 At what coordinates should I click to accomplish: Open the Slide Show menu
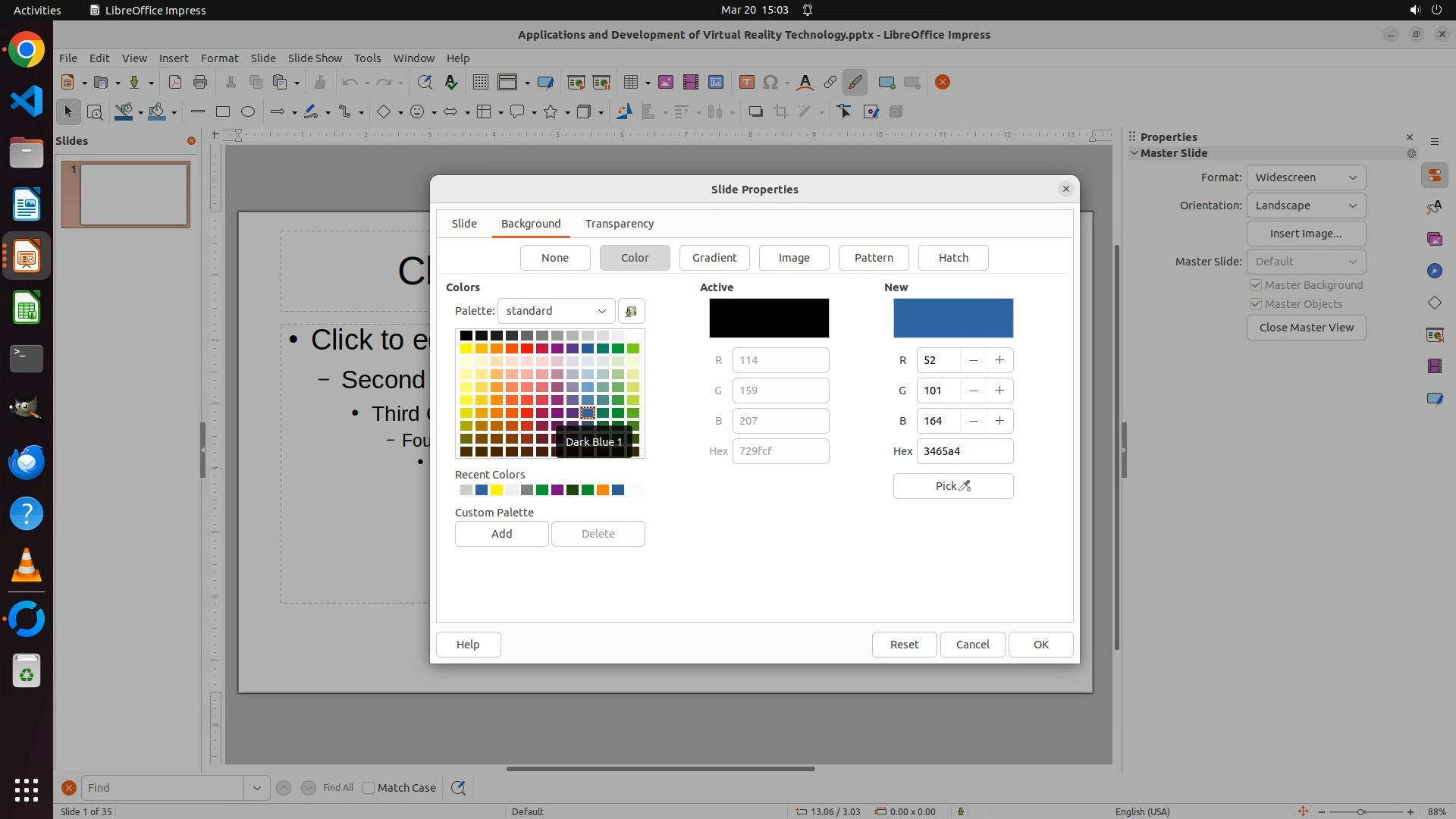click(x=315, y=58)
